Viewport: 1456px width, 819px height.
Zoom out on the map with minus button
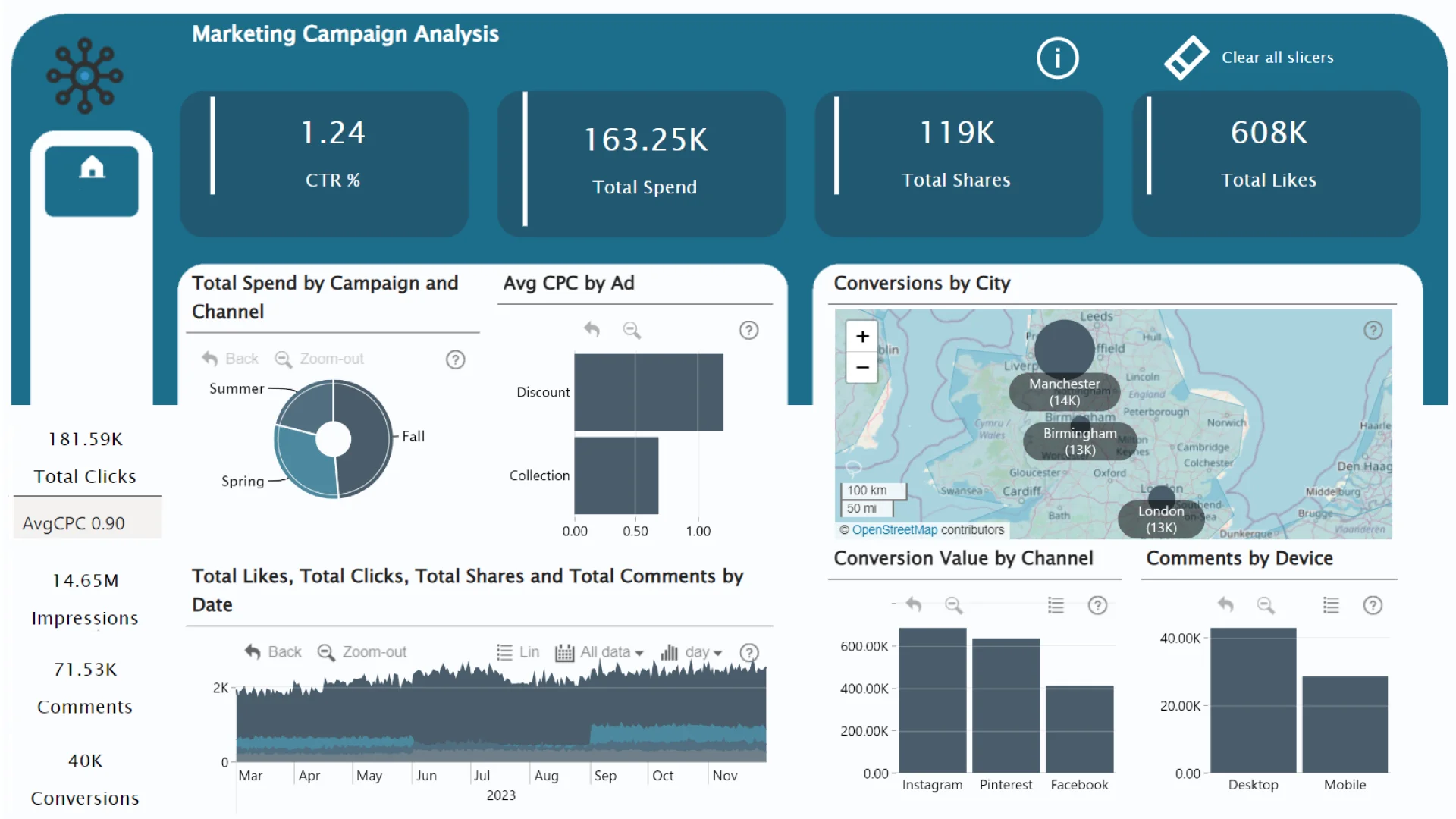[x=862, y=367]
